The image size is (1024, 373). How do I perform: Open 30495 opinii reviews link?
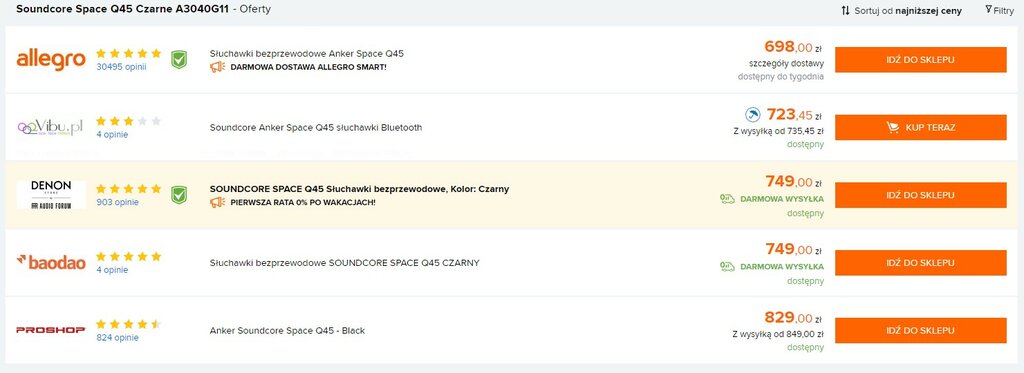tap(121, 67)
